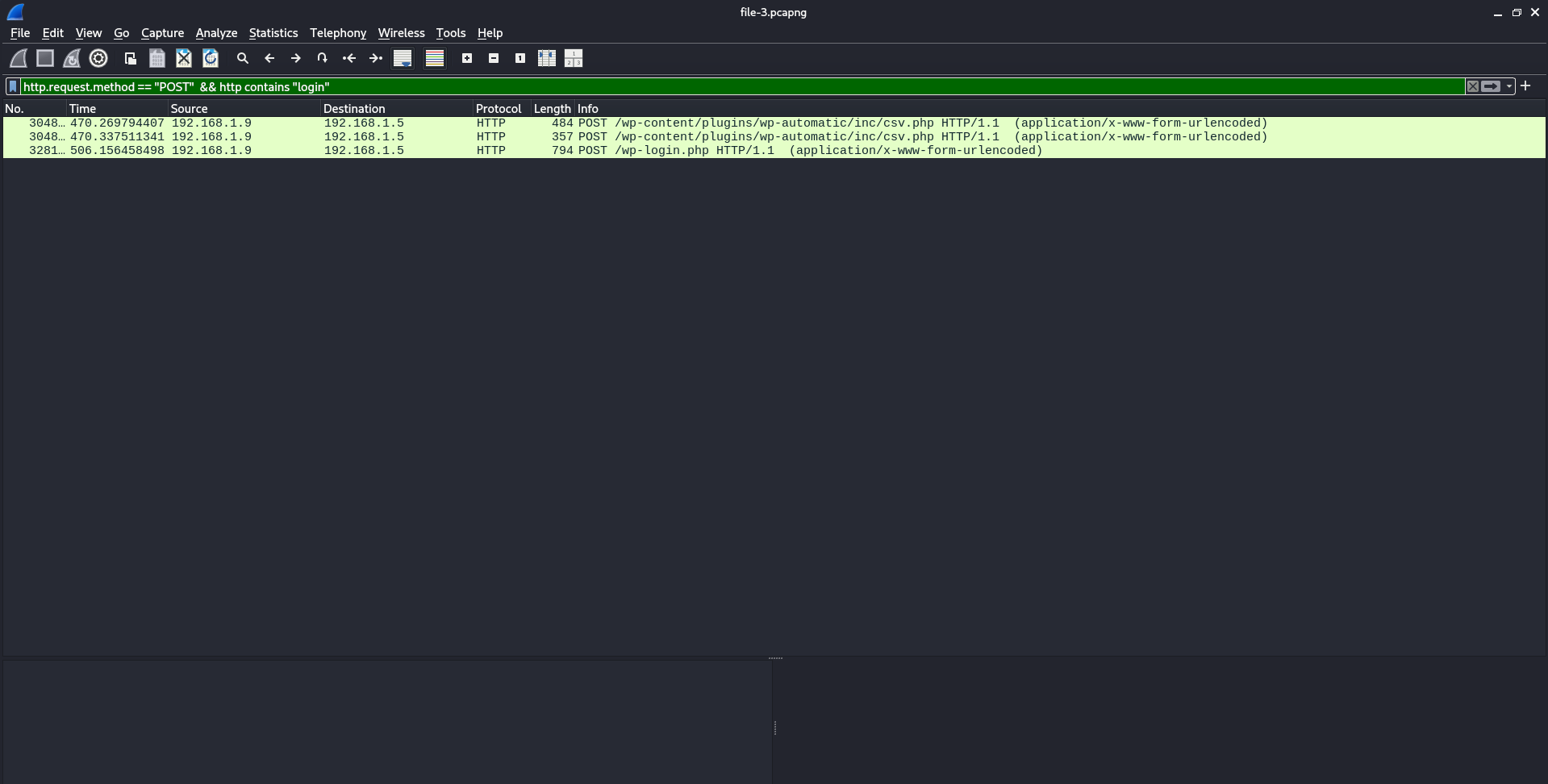Open the Analyze menu

(x=216, y=33)
